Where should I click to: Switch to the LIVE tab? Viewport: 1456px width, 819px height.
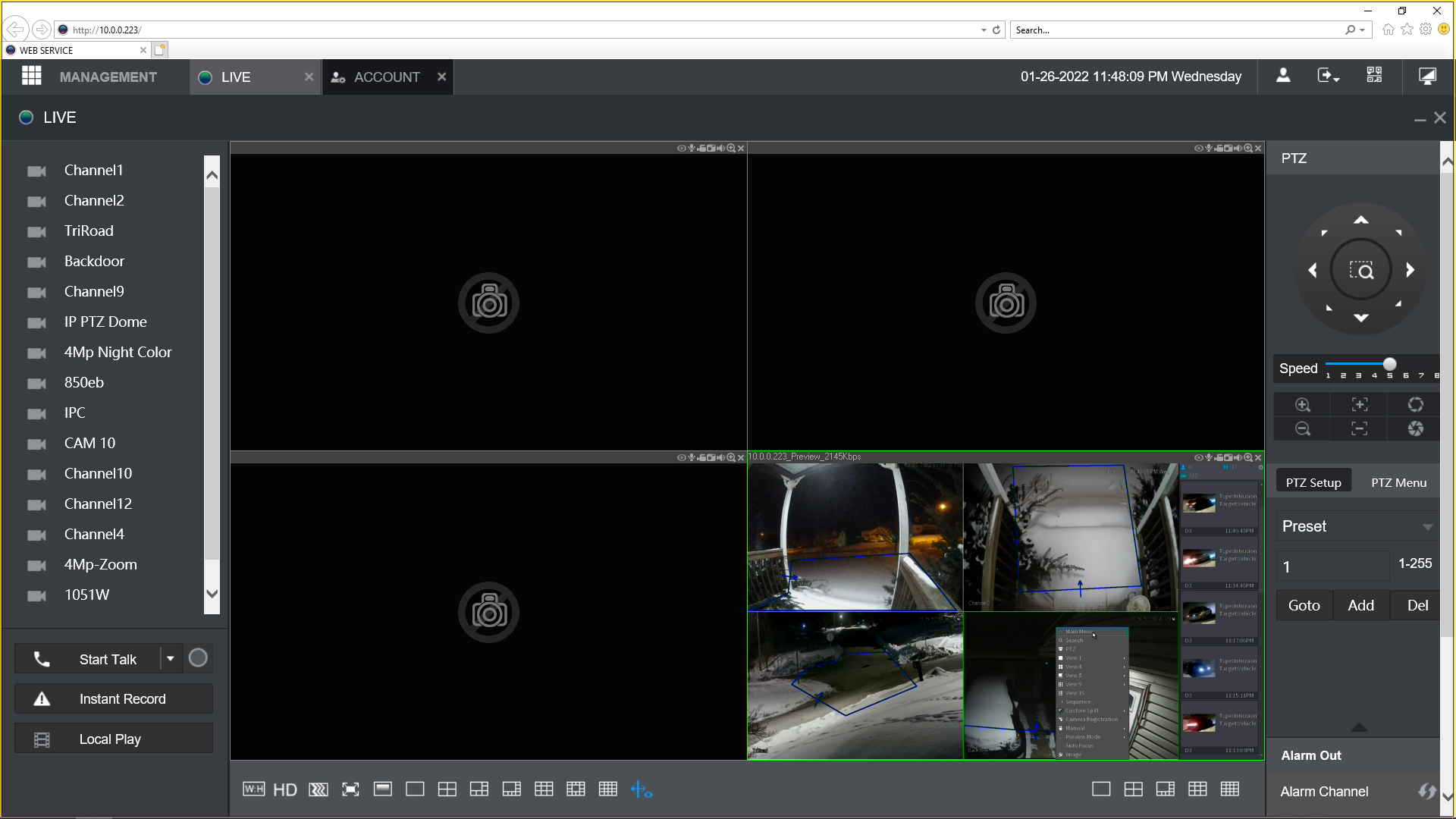pos(255,77)
